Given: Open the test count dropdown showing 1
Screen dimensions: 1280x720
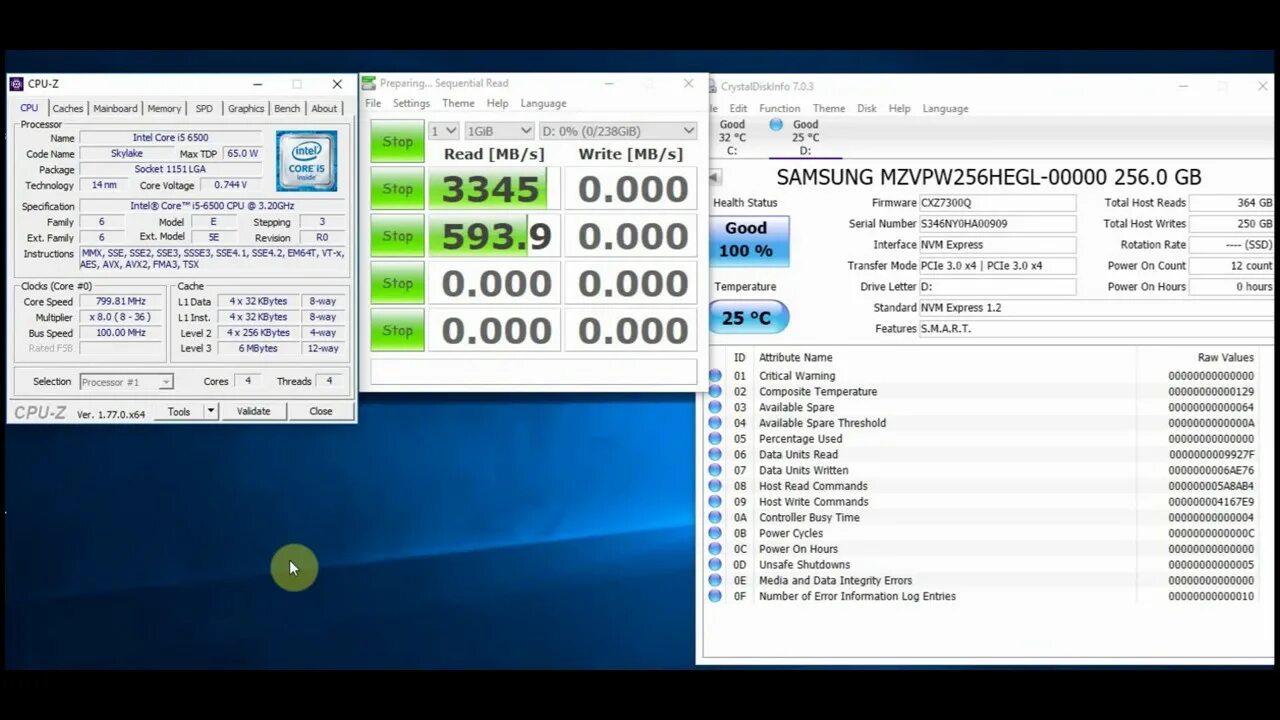Looking at the screenshot, I should coord(443,131).
